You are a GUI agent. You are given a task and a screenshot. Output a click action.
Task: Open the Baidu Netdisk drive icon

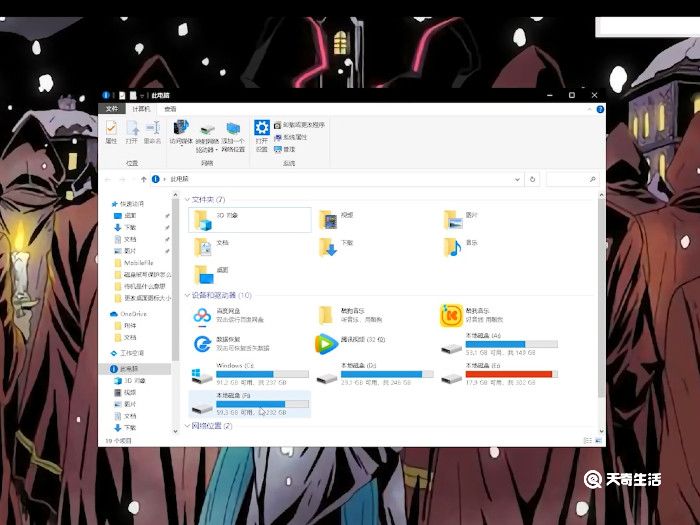pyautogui.click(x=203, y=316)
